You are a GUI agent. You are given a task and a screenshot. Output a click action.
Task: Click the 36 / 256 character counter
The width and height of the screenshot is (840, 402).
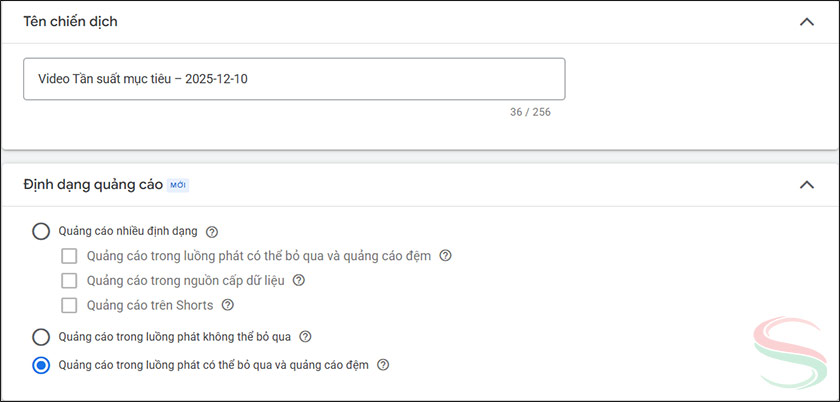(530, 112)
